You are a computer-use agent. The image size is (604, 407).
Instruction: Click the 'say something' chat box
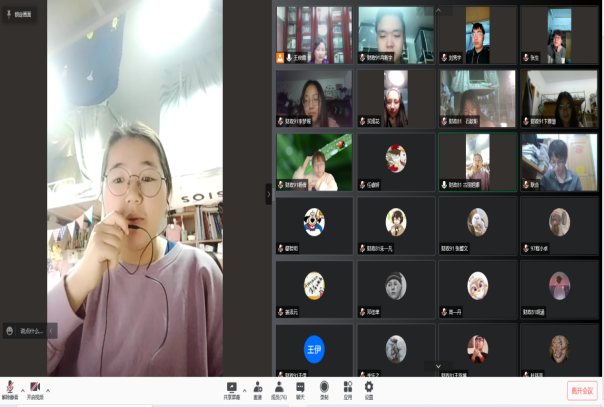(27, 330)
